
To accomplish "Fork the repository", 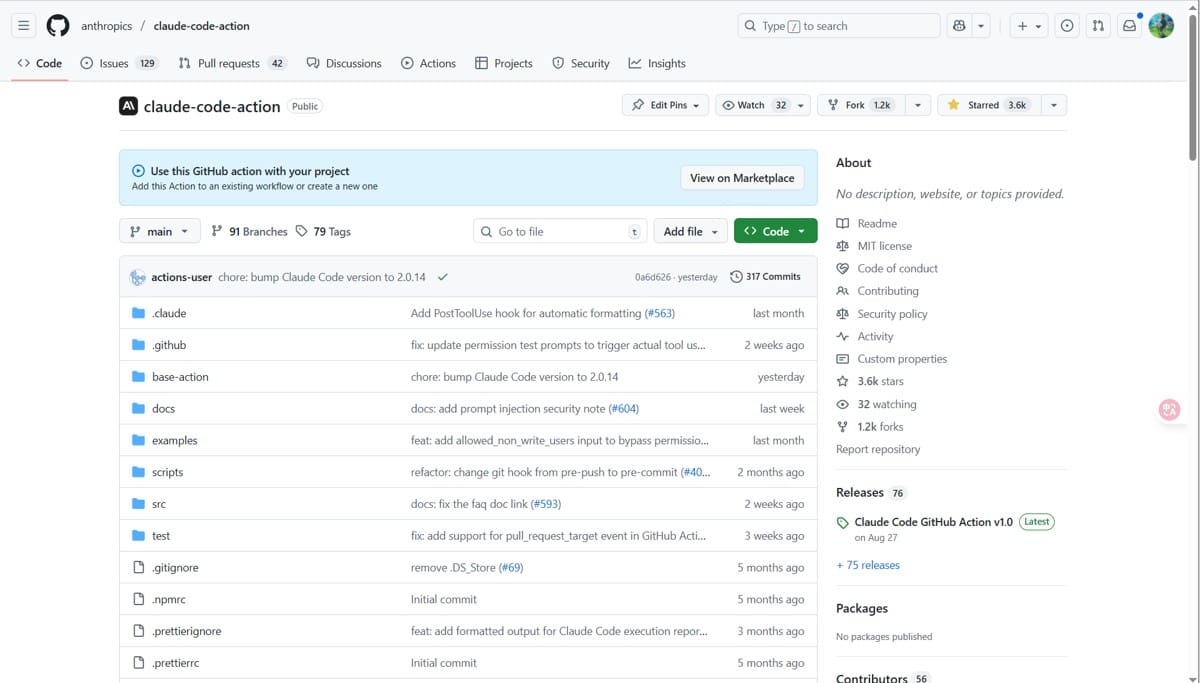I will click(861, 105).
